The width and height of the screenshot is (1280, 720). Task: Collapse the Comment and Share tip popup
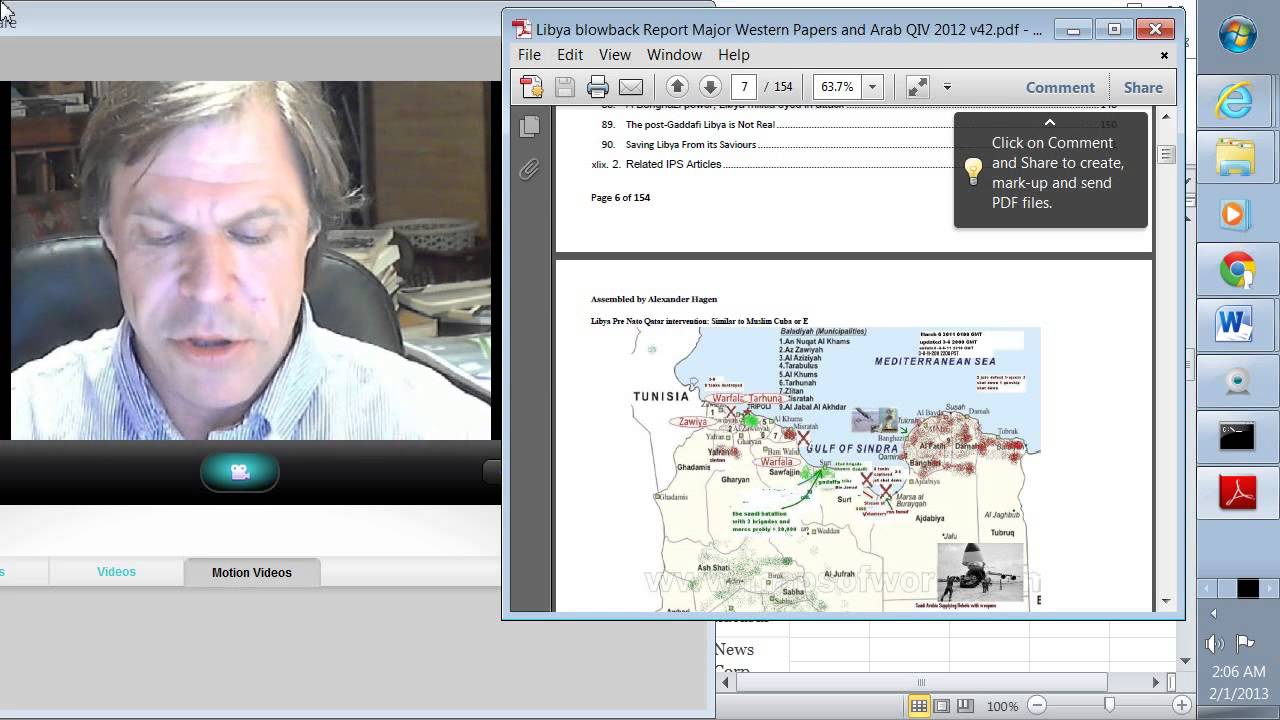[x=1050, y=122]
